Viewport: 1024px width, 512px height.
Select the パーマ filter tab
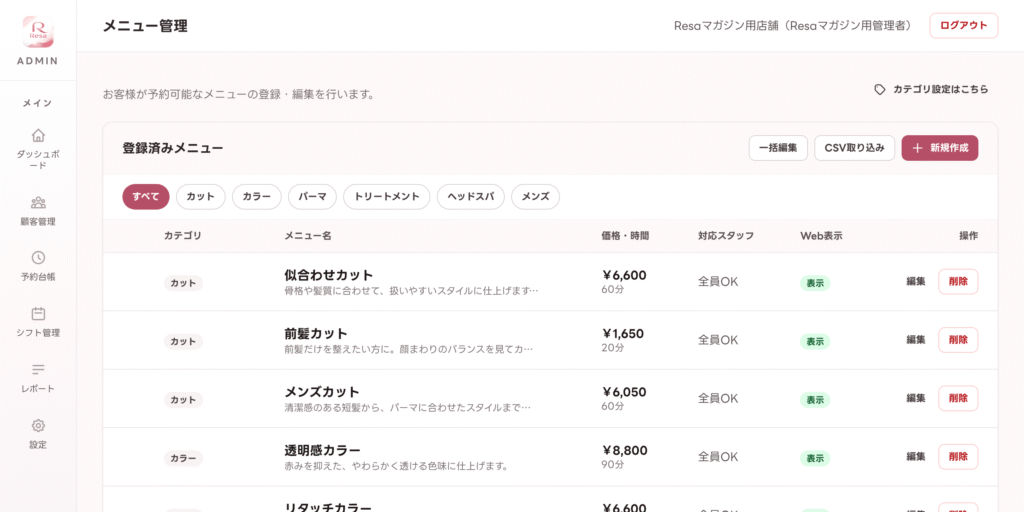312,197
